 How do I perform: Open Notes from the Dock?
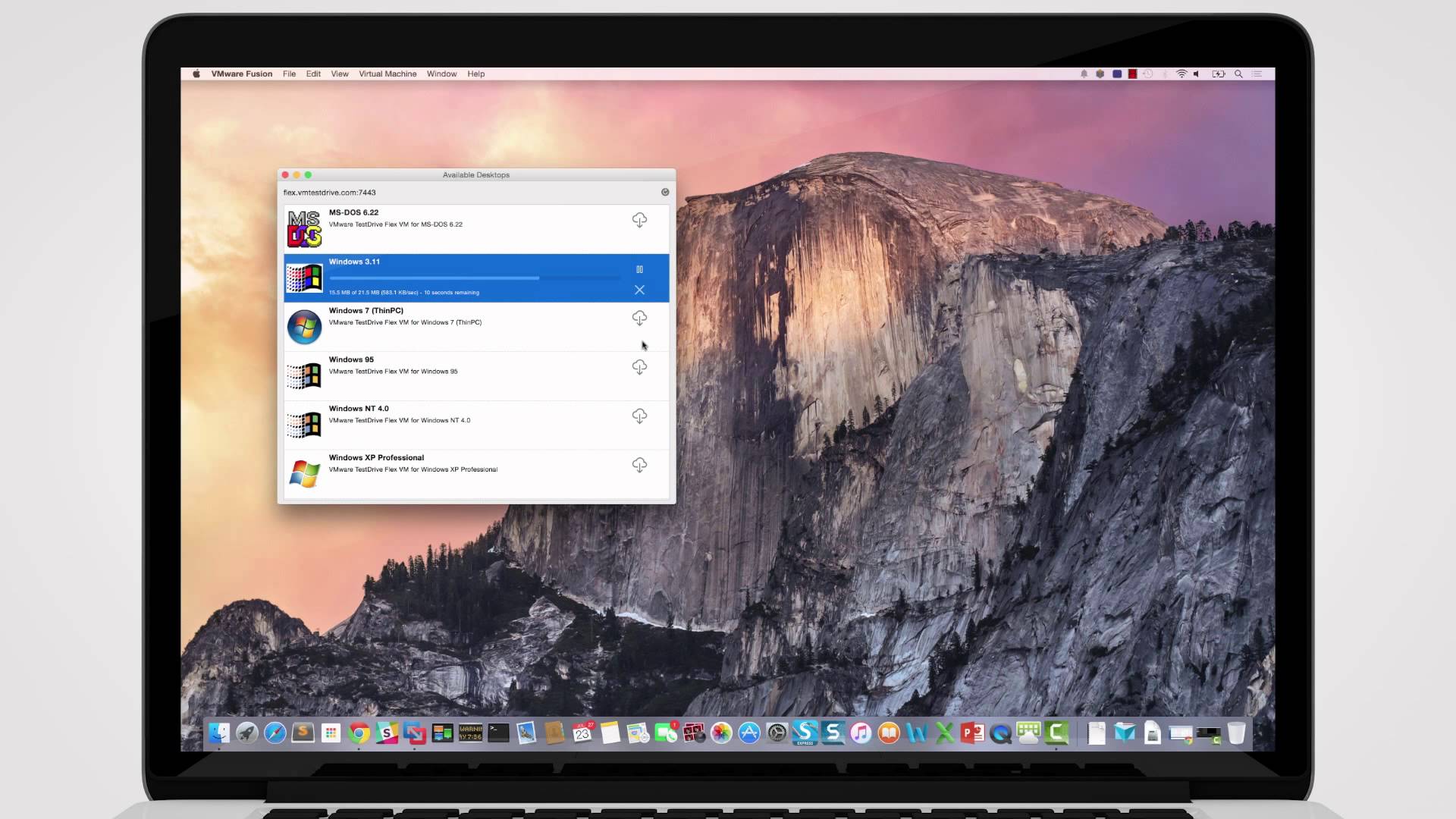610,733
